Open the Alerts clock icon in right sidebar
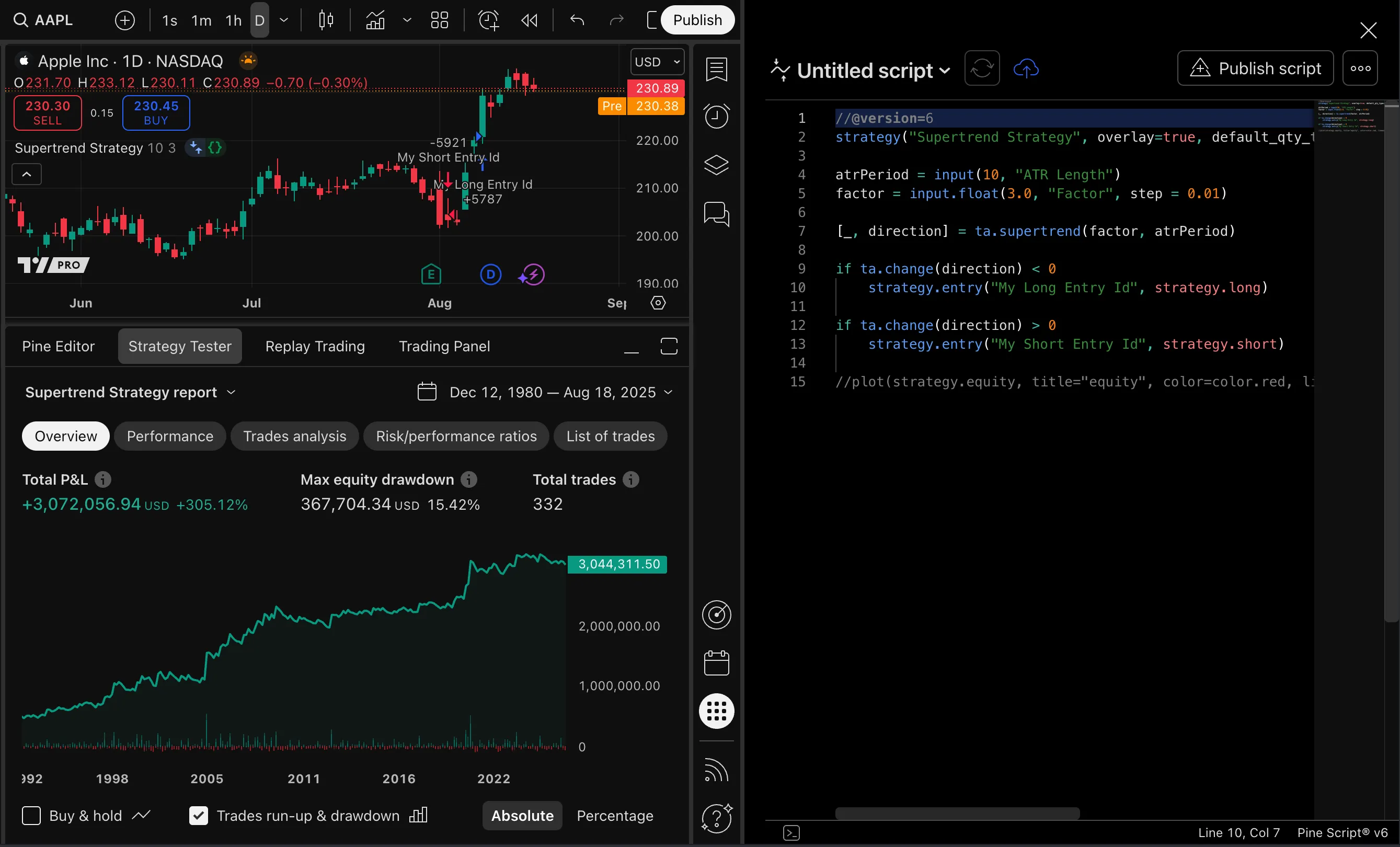The width and height of the screenshot is (1400, 847). click(716, 116)
